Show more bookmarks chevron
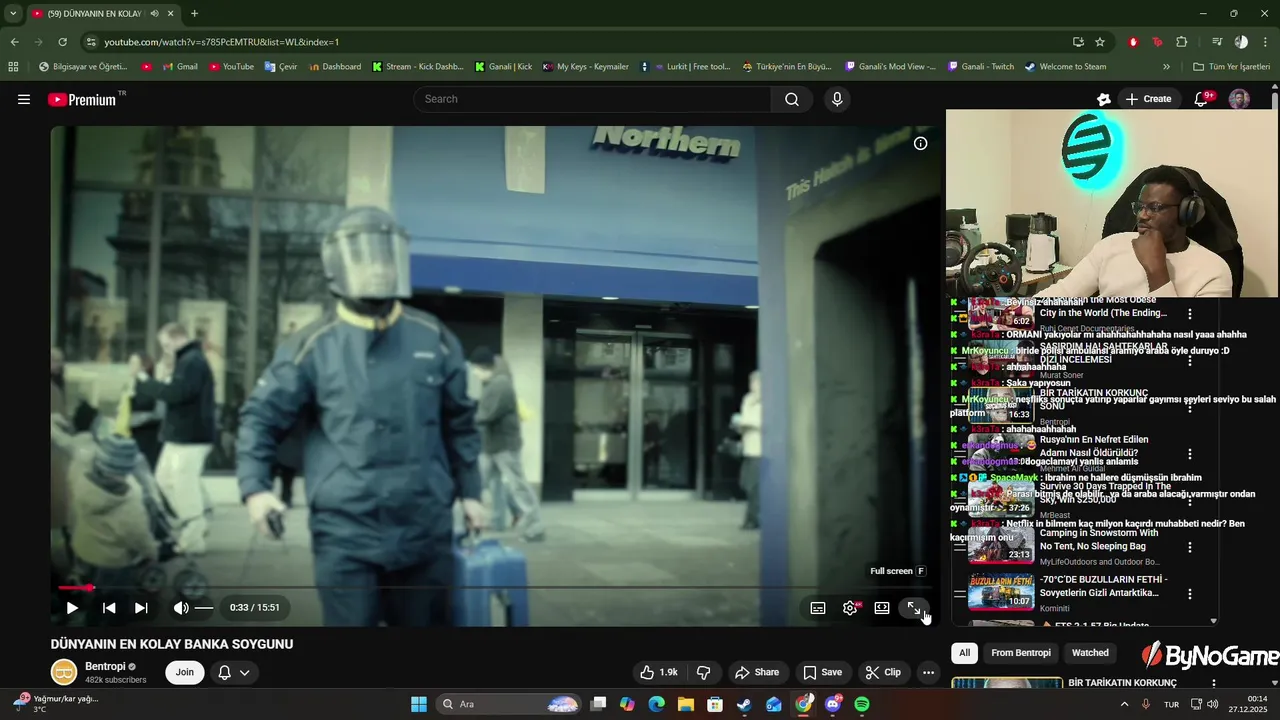 tap(1166, 67)
